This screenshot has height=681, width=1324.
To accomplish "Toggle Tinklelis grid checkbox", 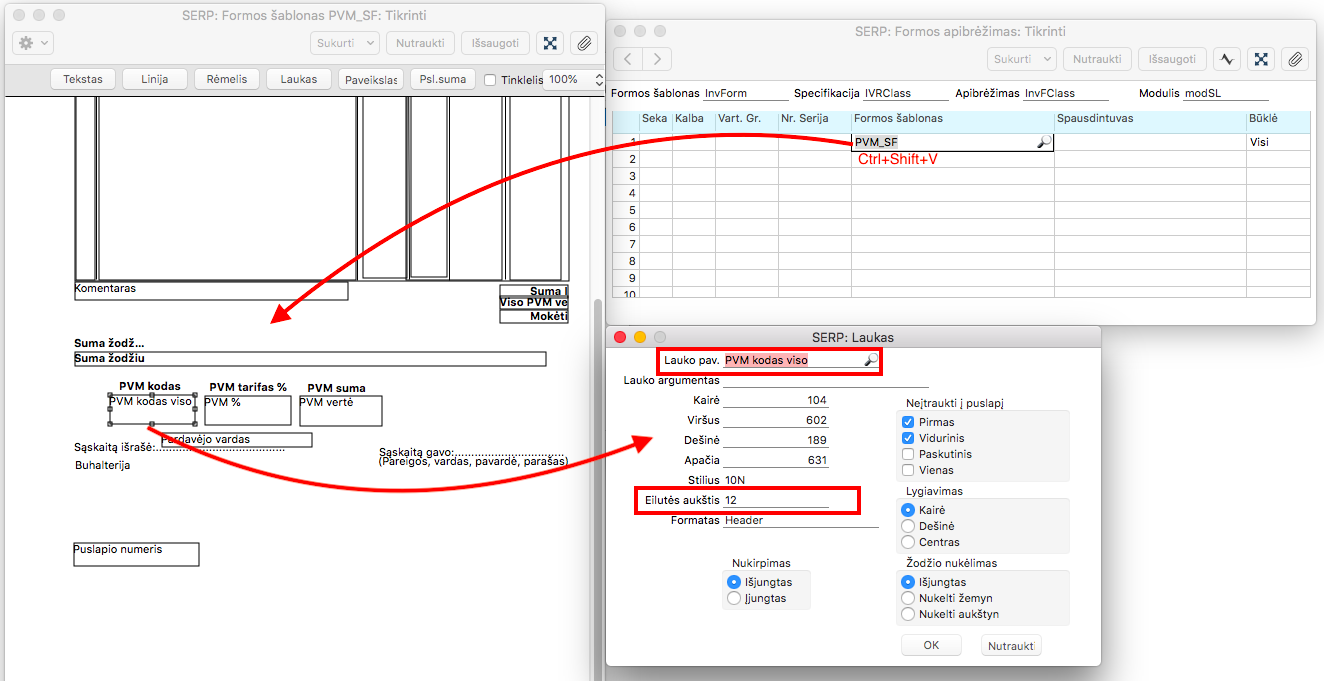I will click(x=490, y=80).
